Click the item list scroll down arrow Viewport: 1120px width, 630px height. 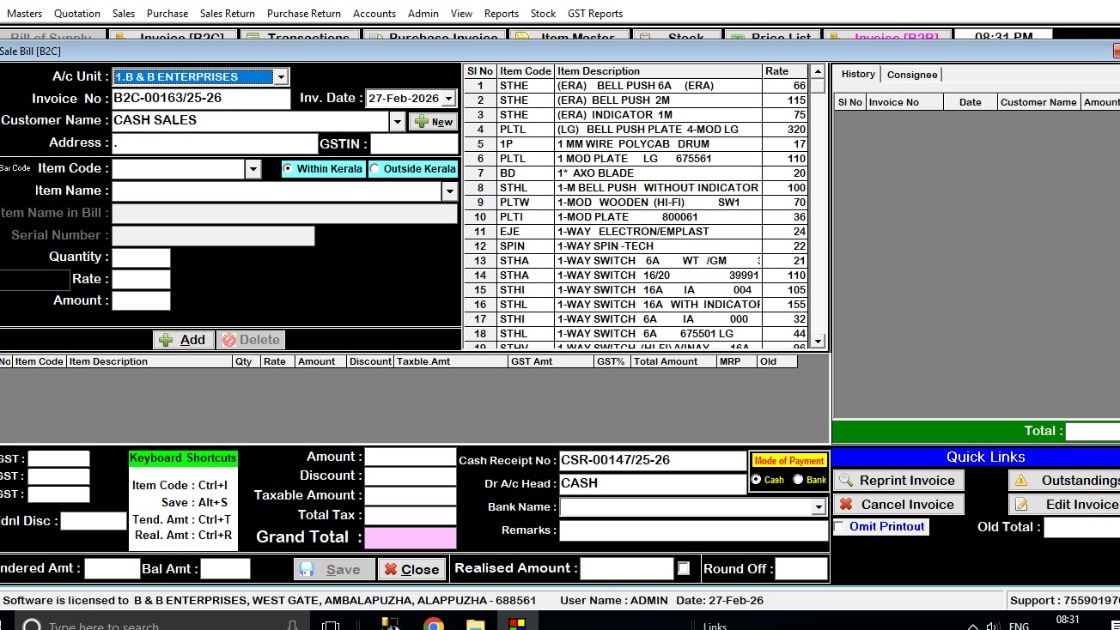click(x=818, y=342)
